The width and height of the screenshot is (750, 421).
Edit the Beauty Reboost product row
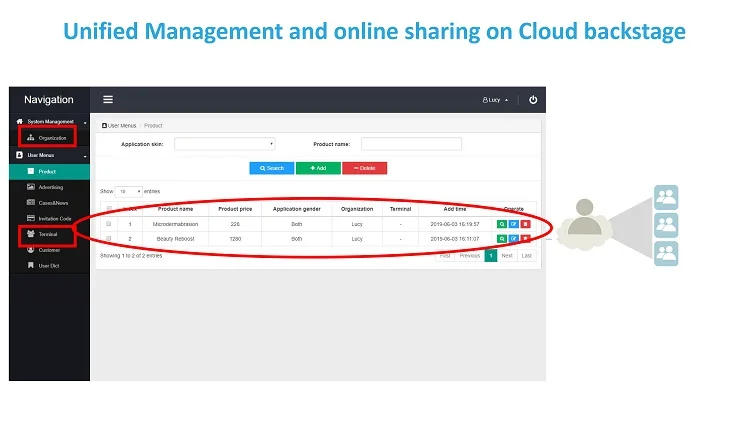coord(513,239)
